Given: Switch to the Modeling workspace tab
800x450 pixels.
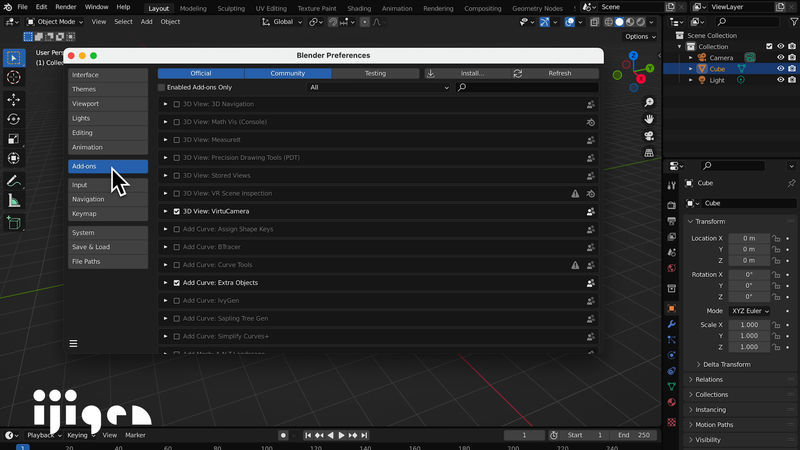Looking at the screenshot, I should click(x=193, y=8).
